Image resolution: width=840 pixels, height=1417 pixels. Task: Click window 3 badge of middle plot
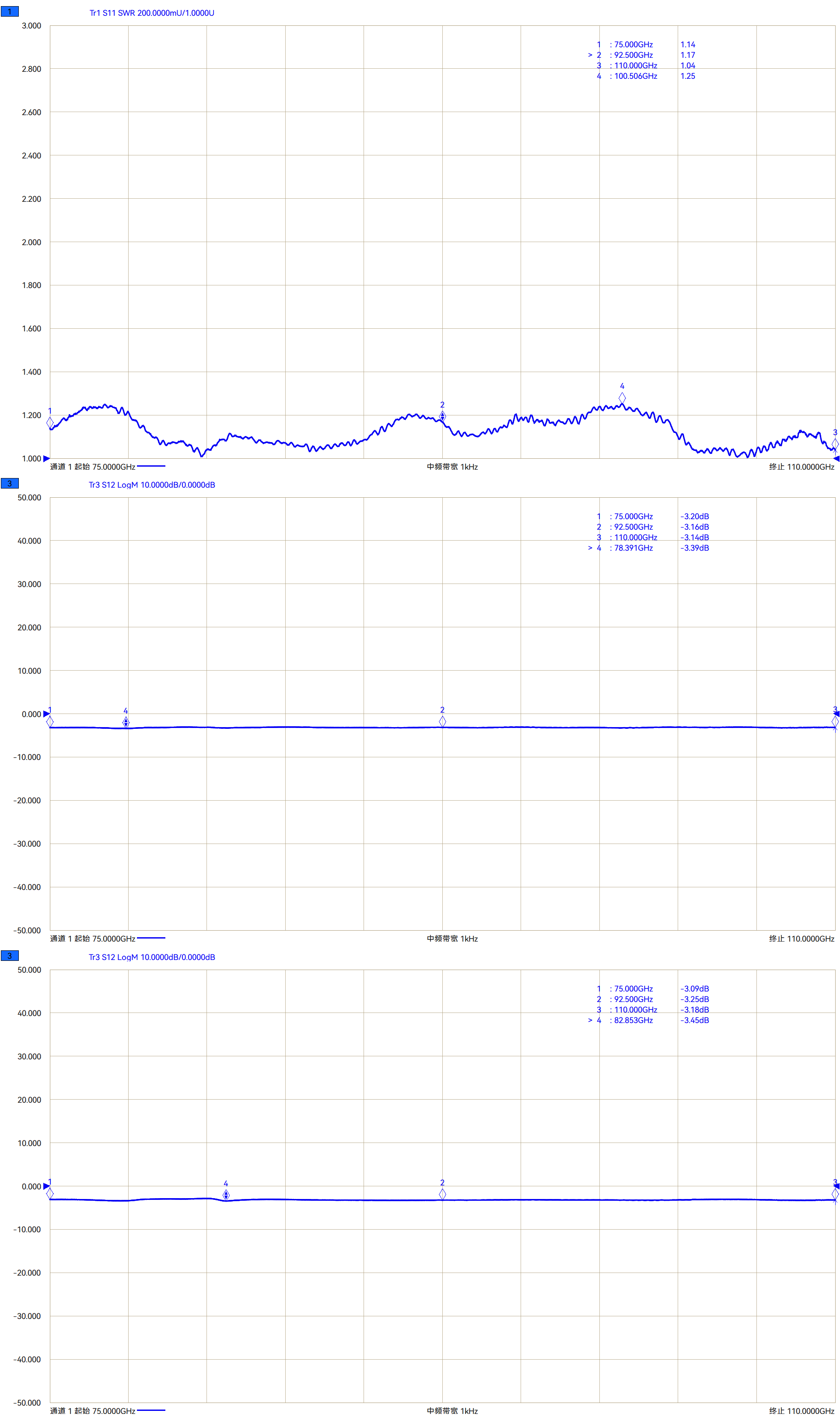(10, 483)
